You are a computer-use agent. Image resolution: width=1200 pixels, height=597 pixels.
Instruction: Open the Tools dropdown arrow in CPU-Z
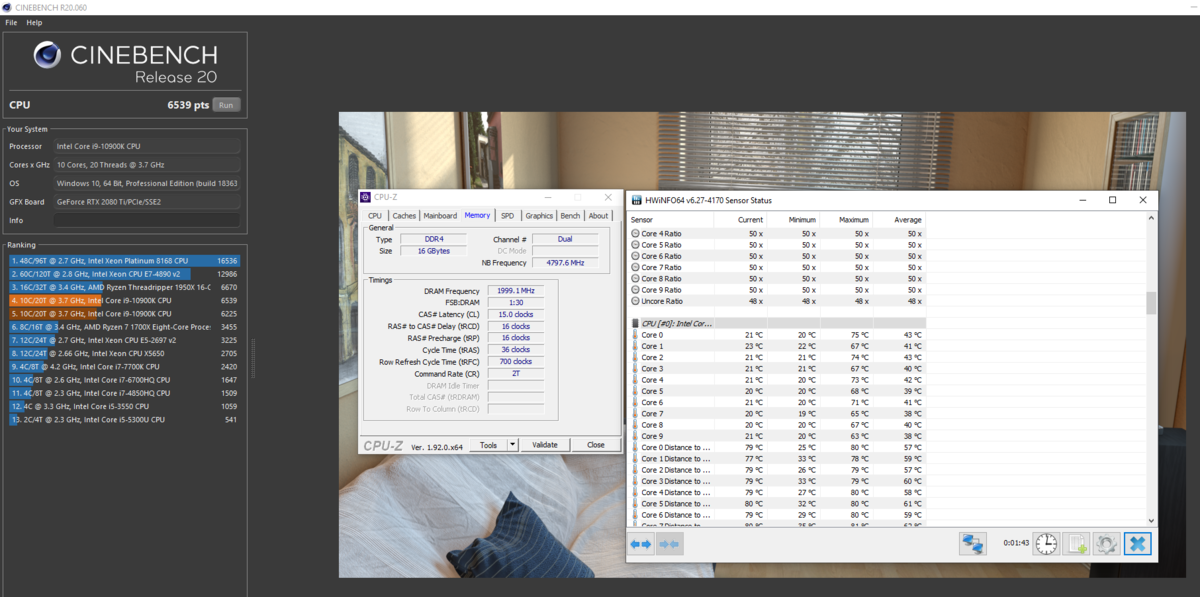coord(513,445)
